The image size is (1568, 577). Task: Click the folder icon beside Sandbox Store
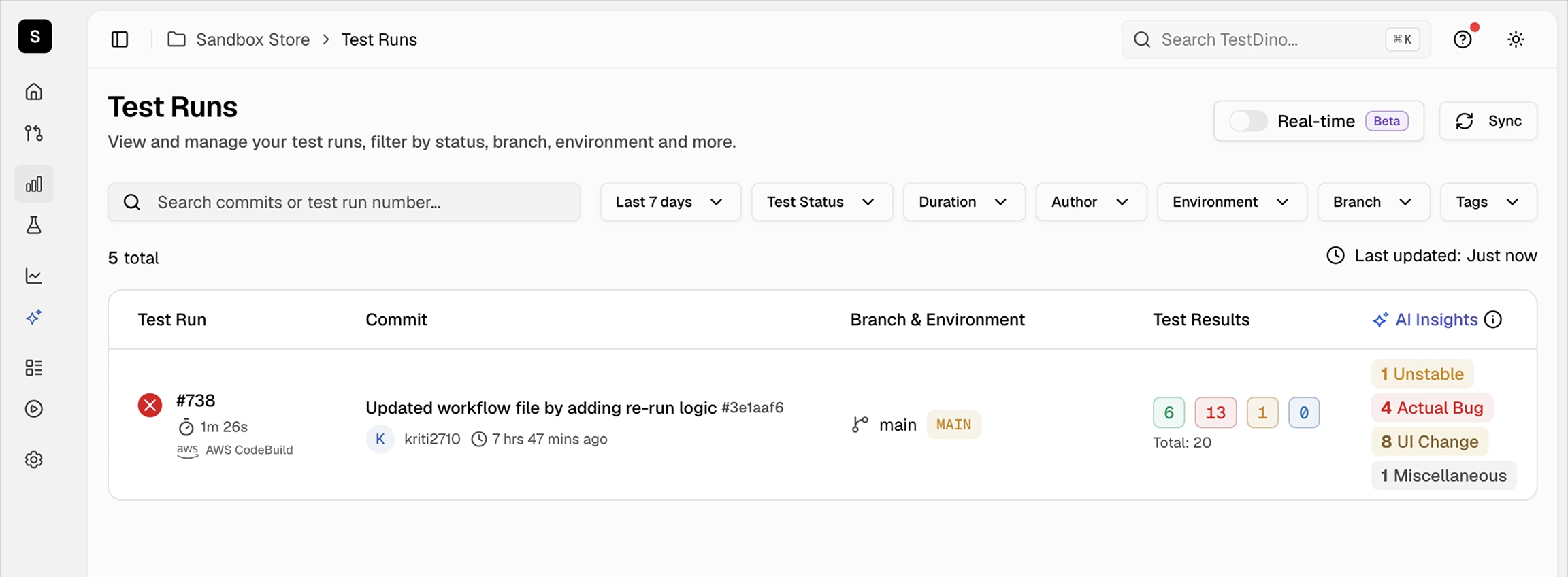(x=176, y=39)
